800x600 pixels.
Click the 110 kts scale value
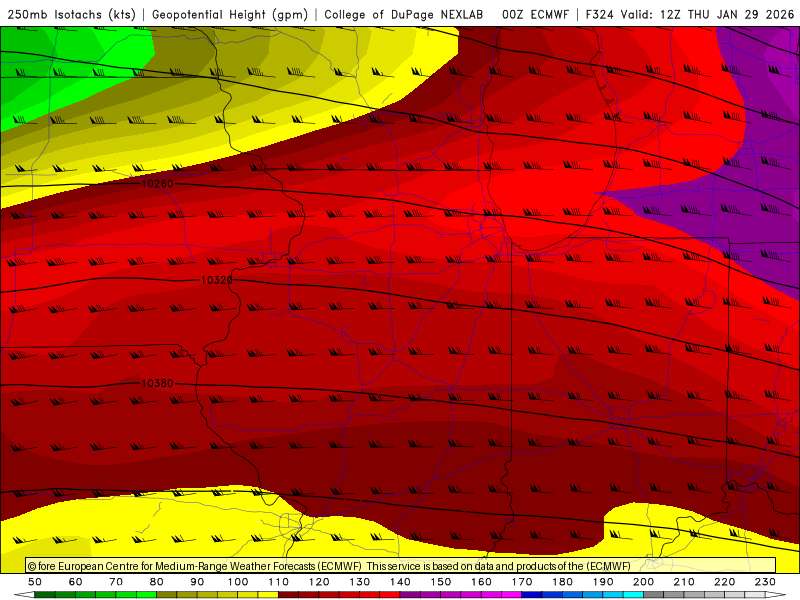coord(279,582)
